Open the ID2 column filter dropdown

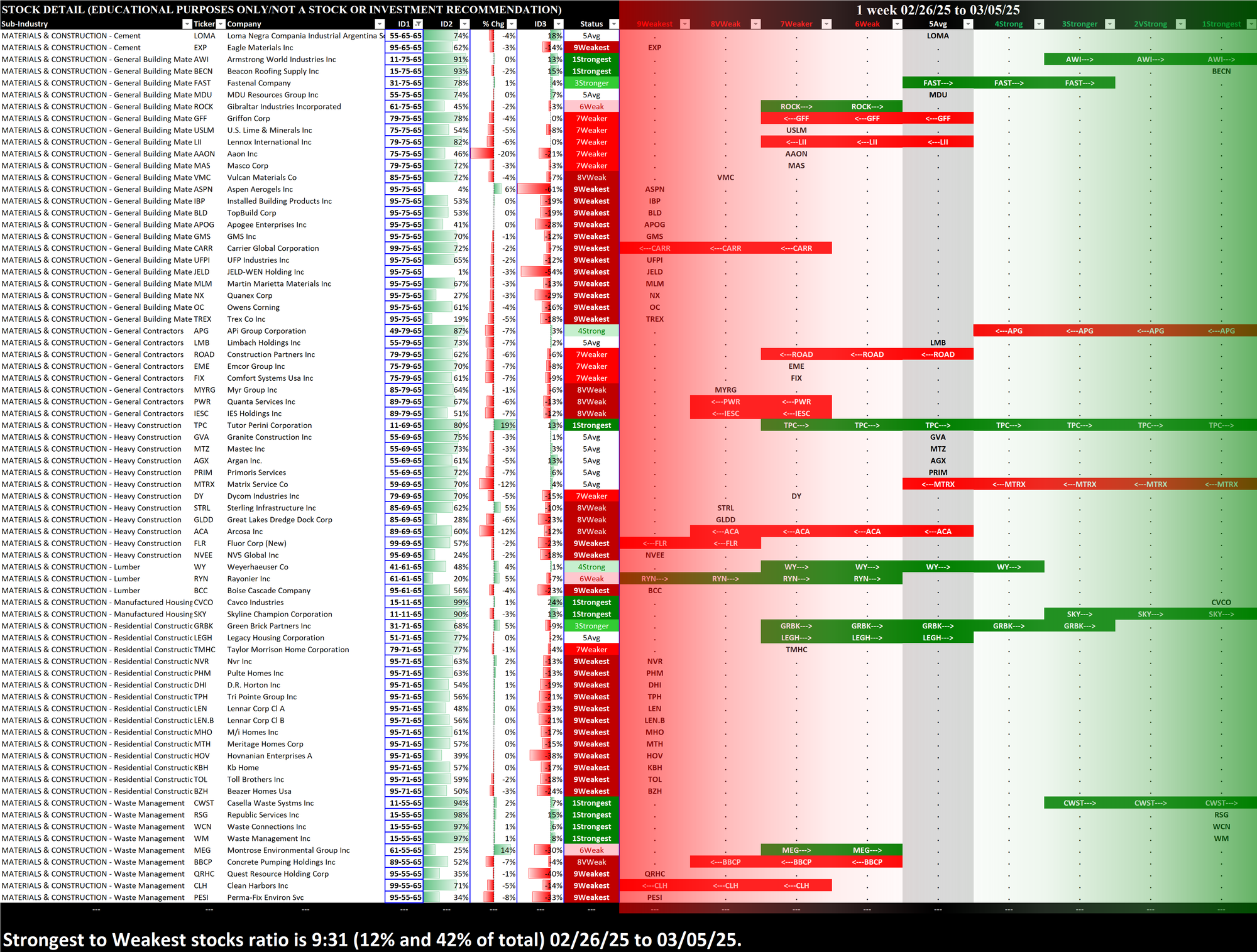coord(464,24)
